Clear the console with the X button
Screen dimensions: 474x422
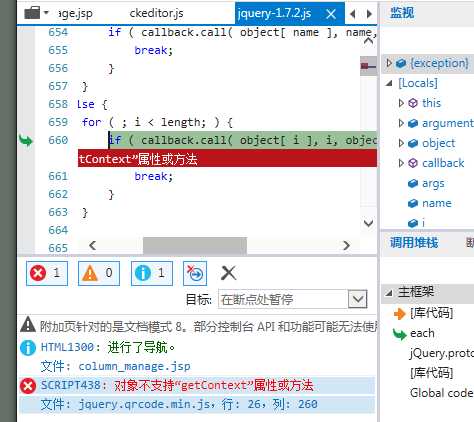pyautogui.click(x=228, y=273)
